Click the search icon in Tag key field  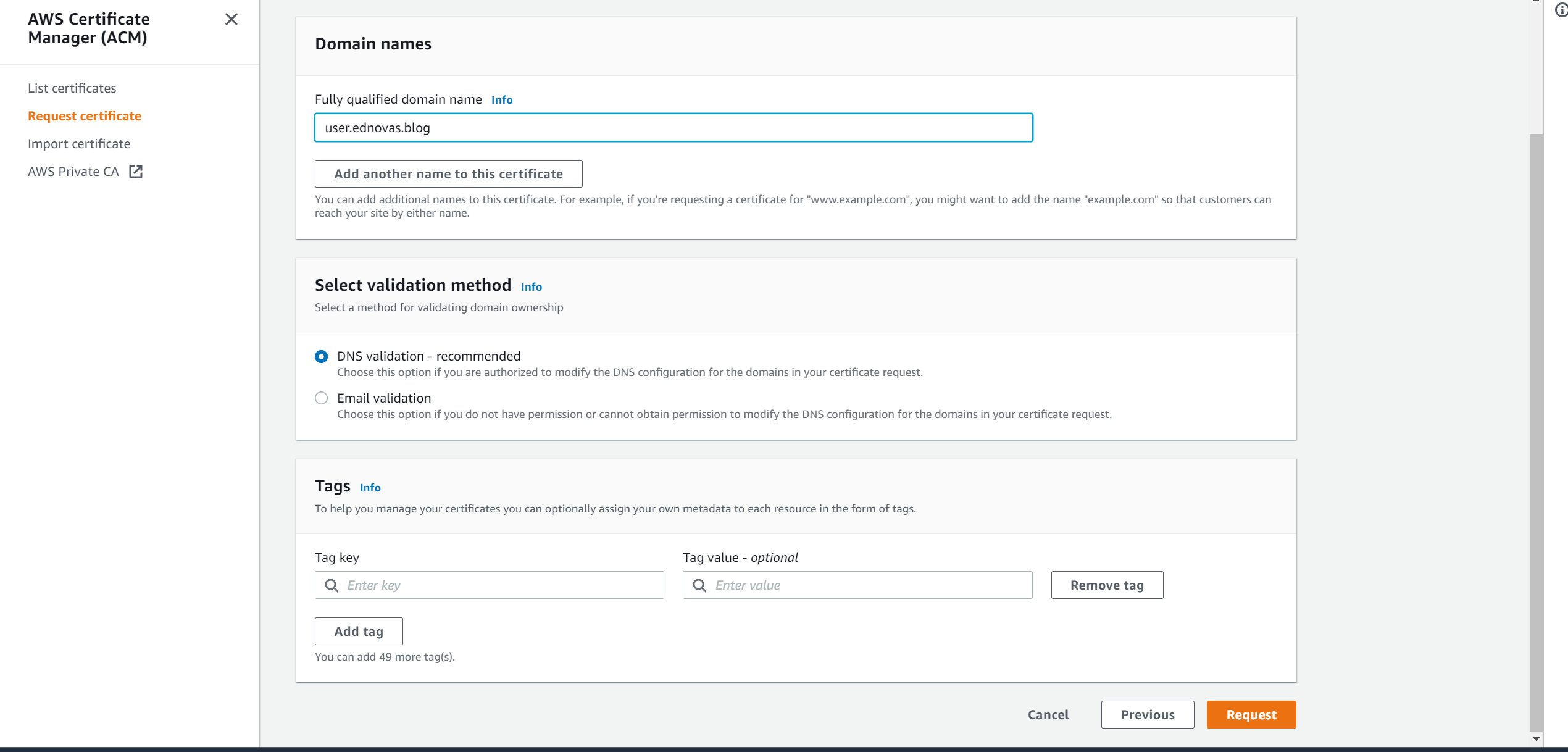point(332,585)
